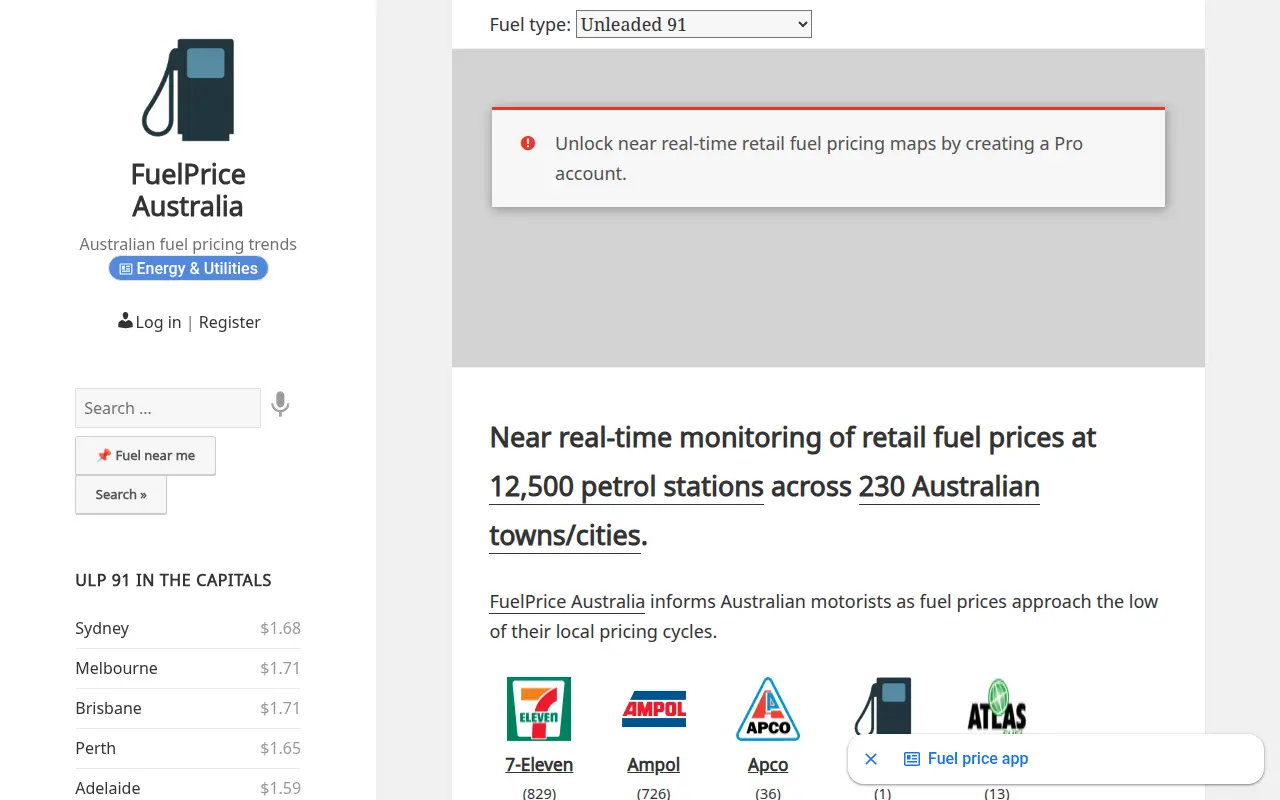The image size is (1280, 800).
Task: Open the Log in link
Action: 158,322
